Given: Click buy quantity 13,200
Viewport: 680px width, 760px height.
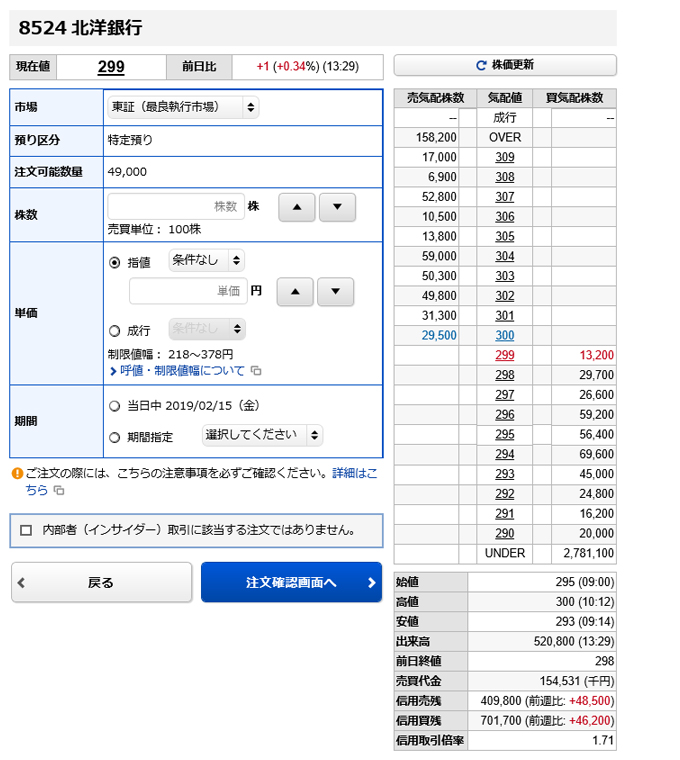Looking at the screenshot, I should pos(597,355).
